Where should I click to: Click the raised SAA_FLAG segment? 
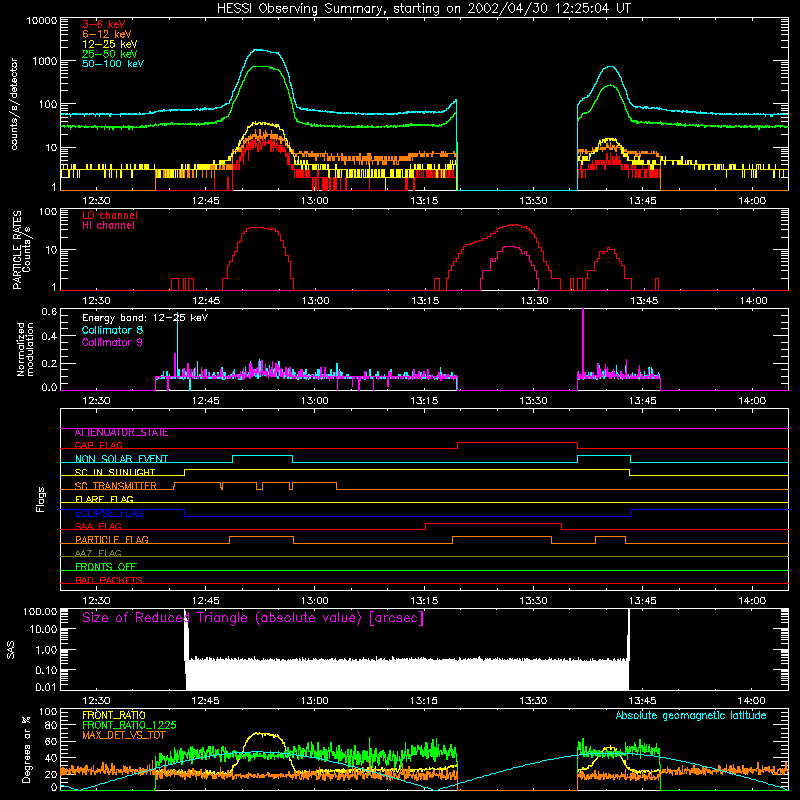point(493,523)
